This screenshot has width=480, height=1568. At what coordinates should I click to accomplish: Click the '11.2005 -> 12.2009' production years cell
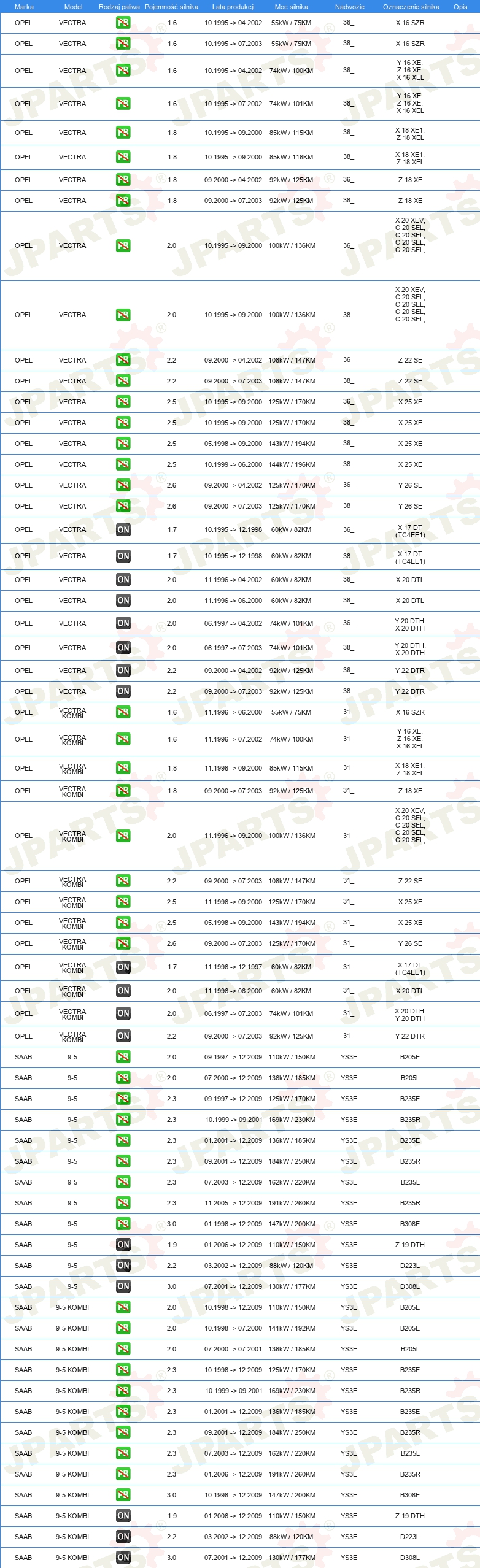233,1203
